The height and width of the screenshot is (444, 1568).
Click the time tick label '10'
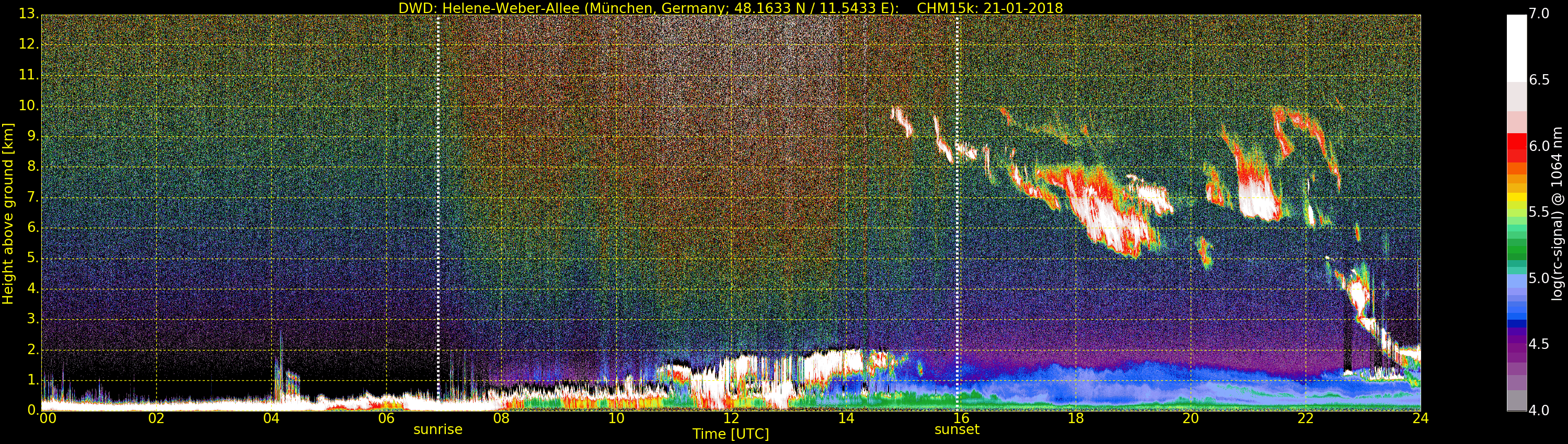tap(616, 418)
